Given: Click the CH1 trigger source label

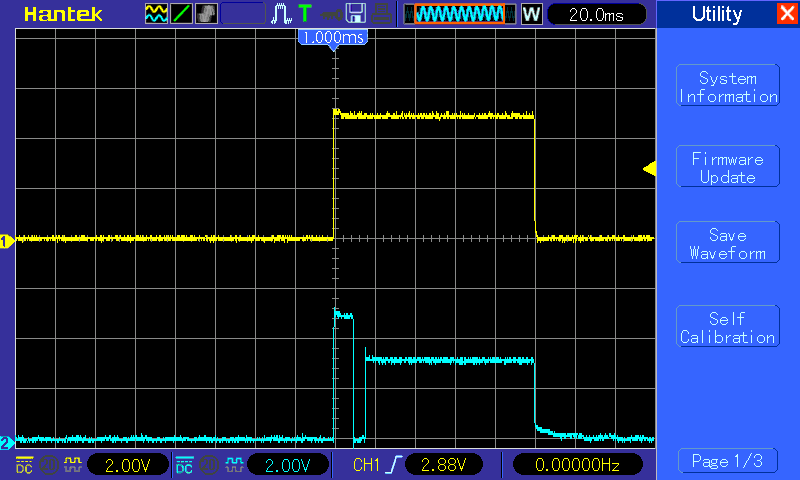Looking at the screenshot, I should [x=366, y=465].
